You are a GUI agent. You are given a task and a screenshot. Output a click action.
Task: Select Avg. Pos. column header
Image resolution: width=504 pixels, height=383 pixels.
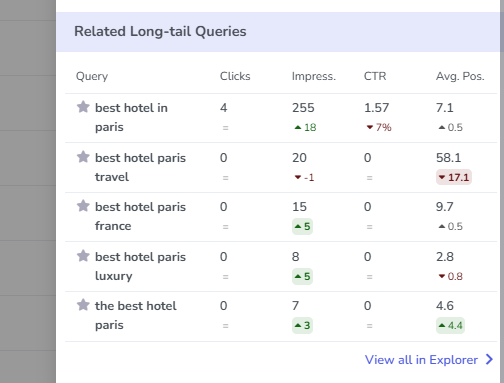click(460, 76)
